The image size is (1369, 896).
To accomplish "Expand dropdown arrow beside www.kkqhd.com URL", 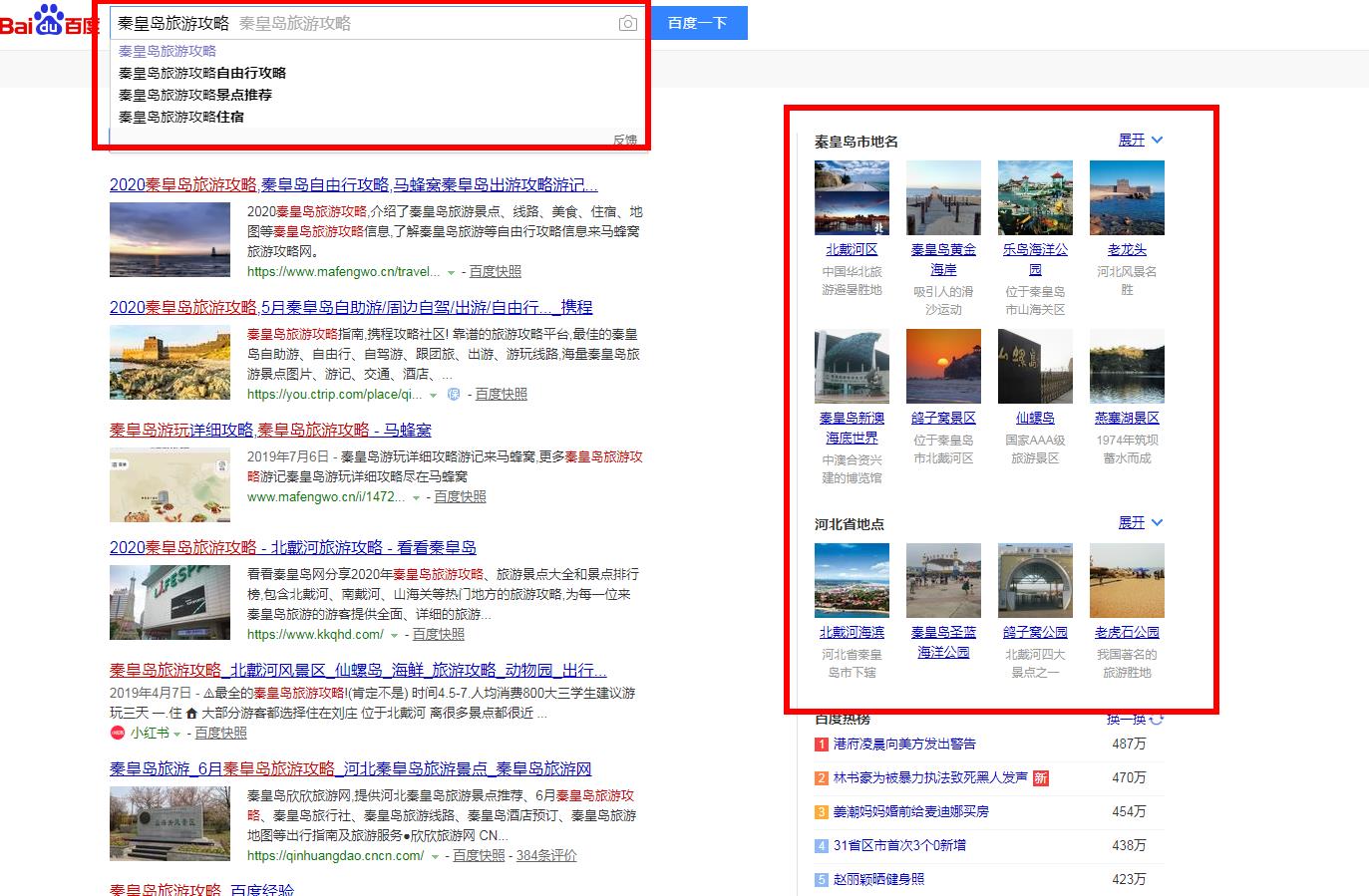I will click(x=394, y=635).
